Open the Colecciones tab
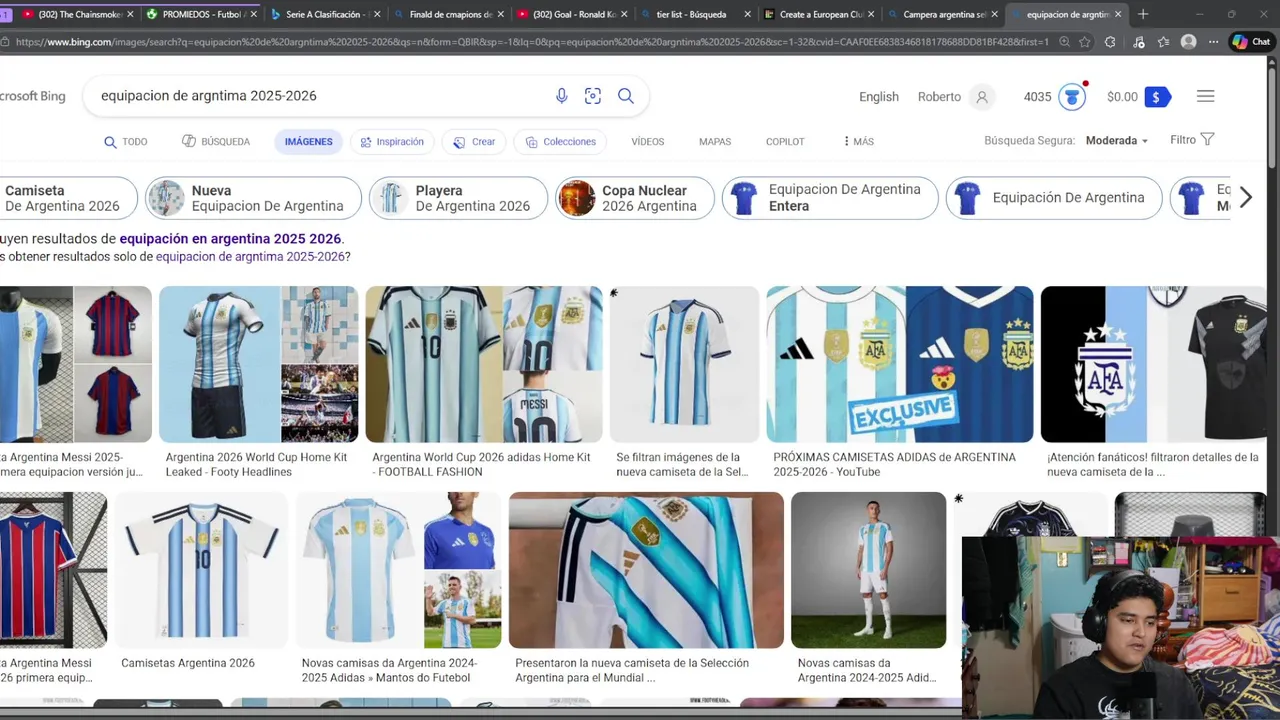This screenshot has height=720, width=1280. 561,142
